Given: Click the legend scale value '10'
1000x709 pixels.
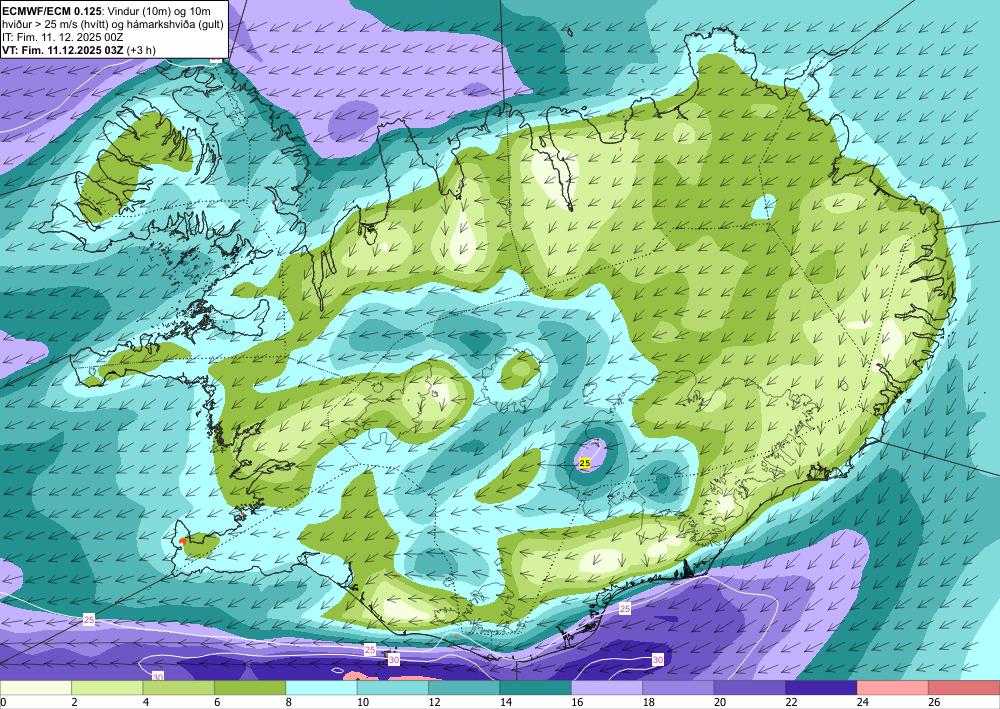Looking at the screenshot, I should (364, 702).
